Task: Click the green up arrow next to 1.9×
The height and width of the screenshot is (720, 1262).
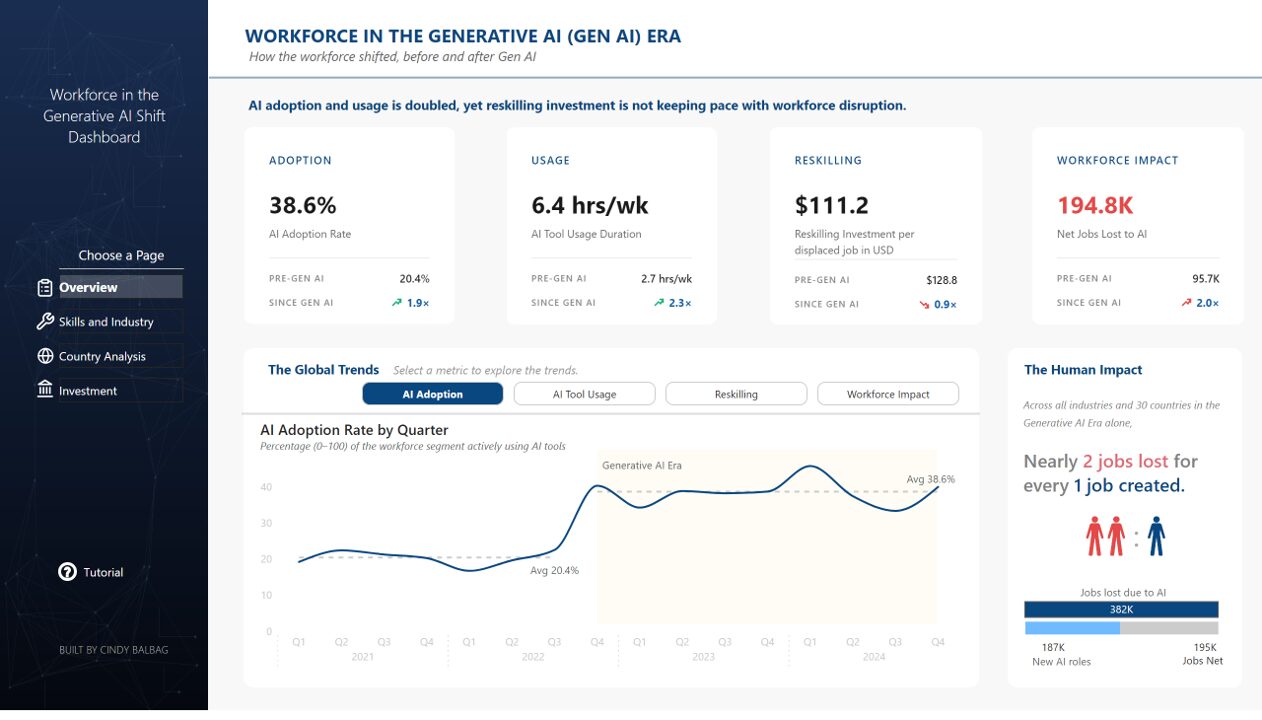Action: 396,302
